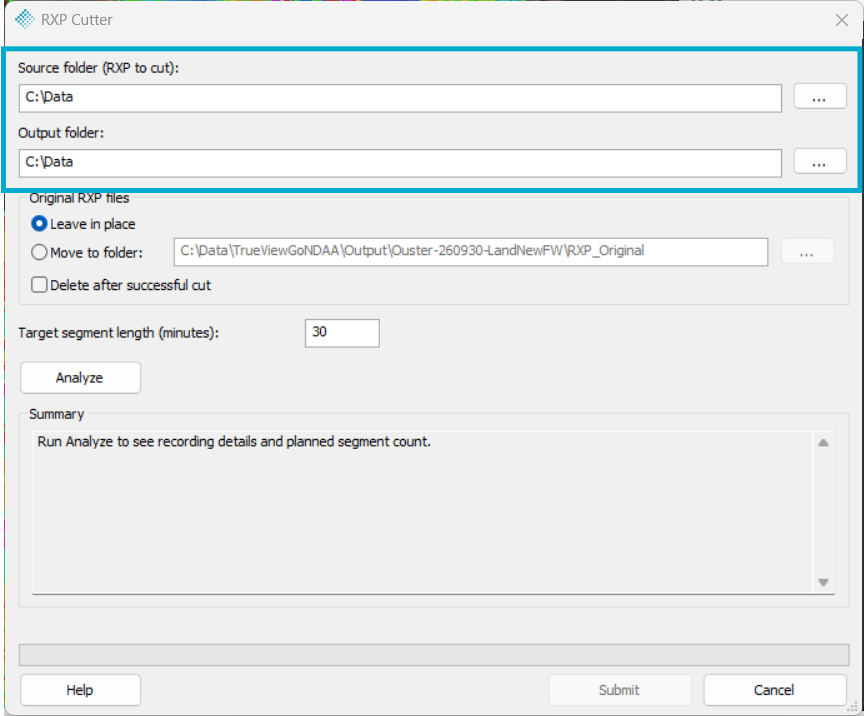The width and height of the screenshot is (864, 716).
Task: Click the progress bar above Submit
Action: 434,655
